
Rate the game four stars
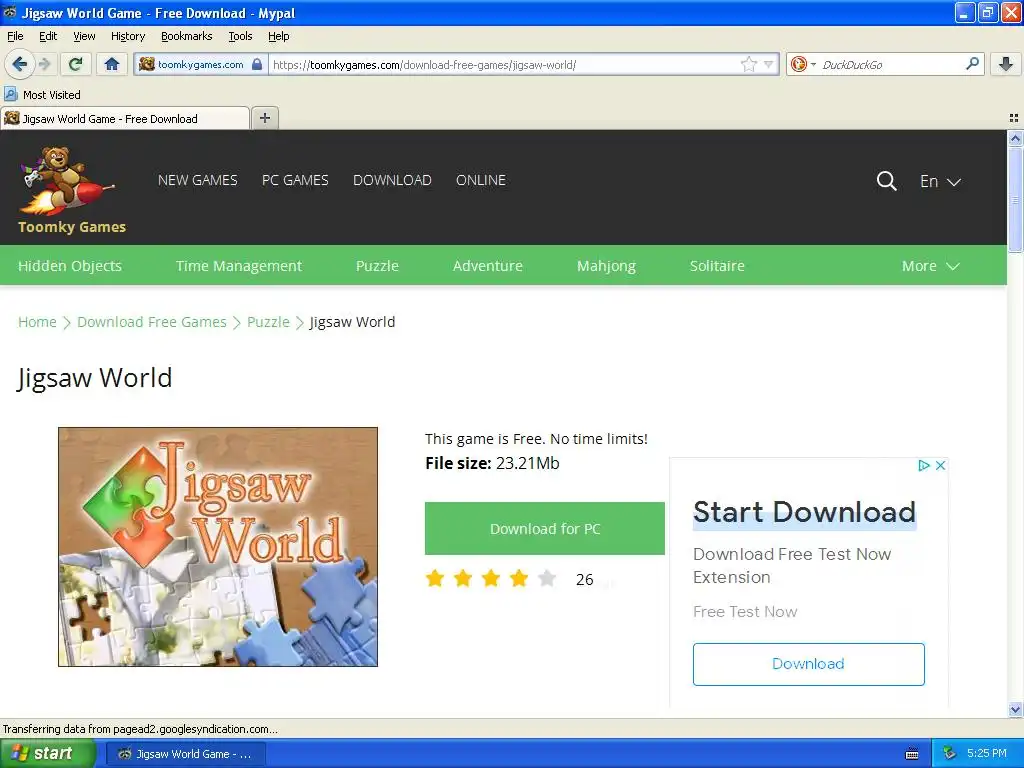click(x=519, y=578)
